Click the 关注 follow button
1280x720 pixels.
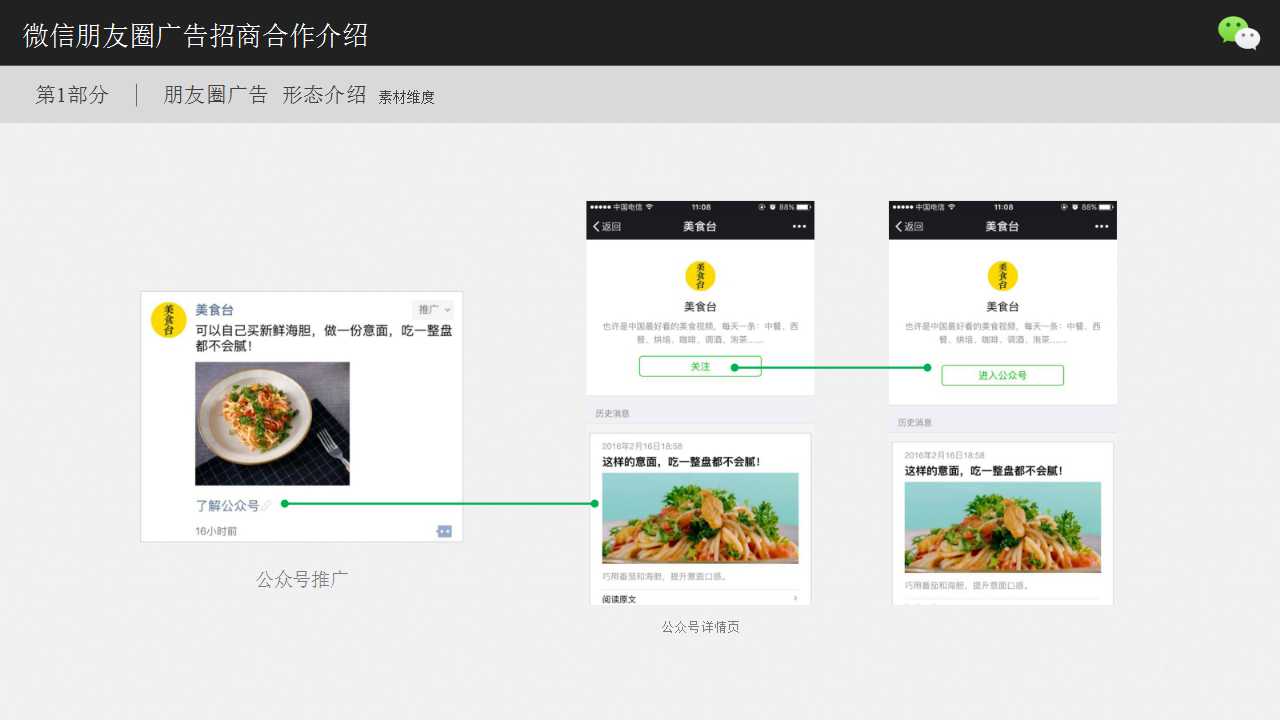pyautogui.click(x=700, y=366)
